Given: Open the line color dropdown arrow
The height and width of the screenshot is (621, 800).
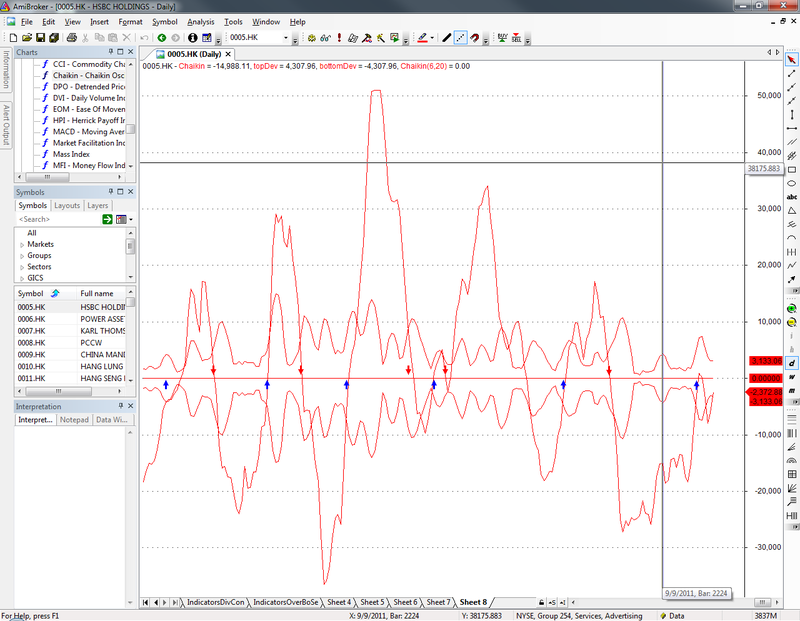Looking at the screenshot, I should 432,38.
